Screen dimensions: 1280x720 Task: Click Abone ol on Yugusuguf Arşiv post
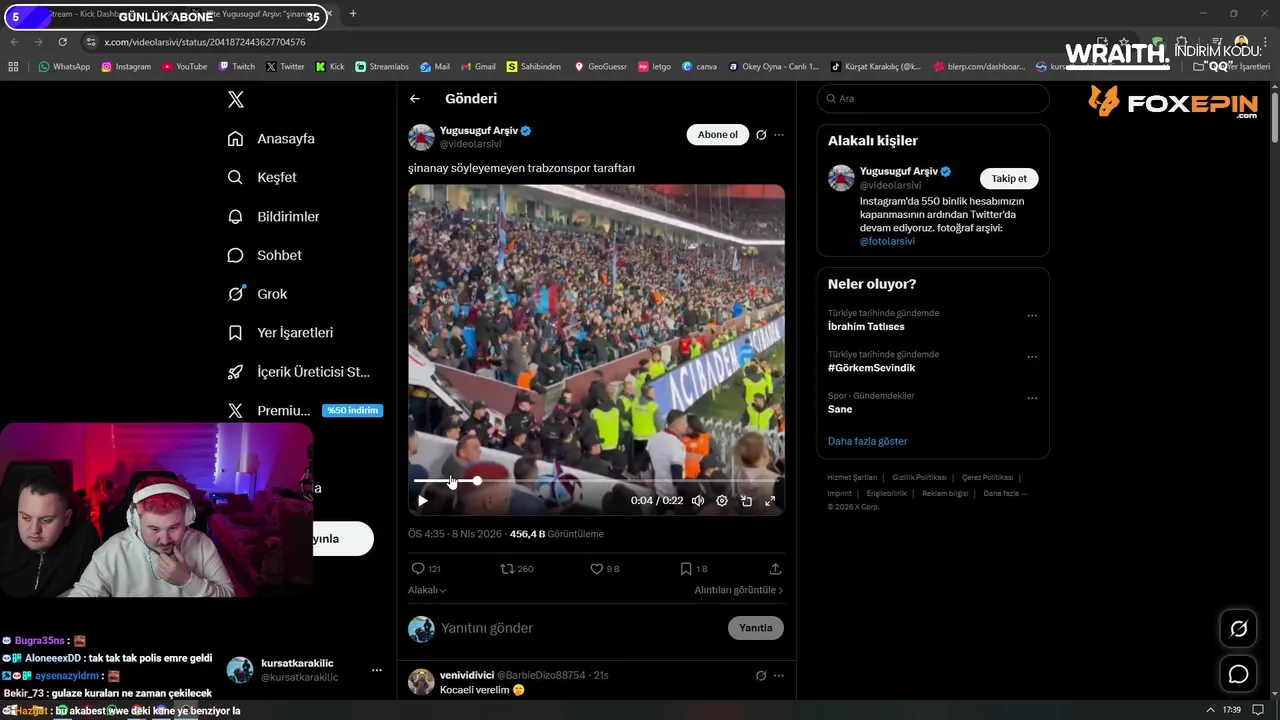(717, 135)
